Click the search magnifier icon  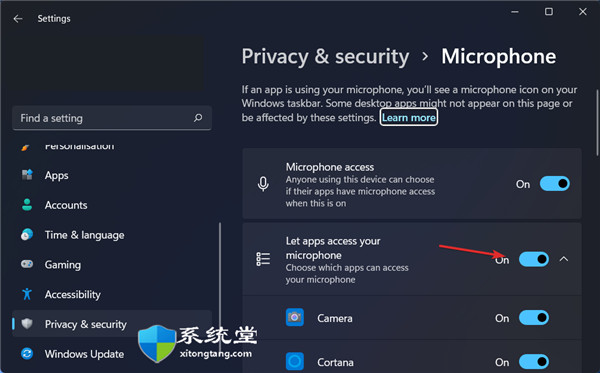pos(198,117)
